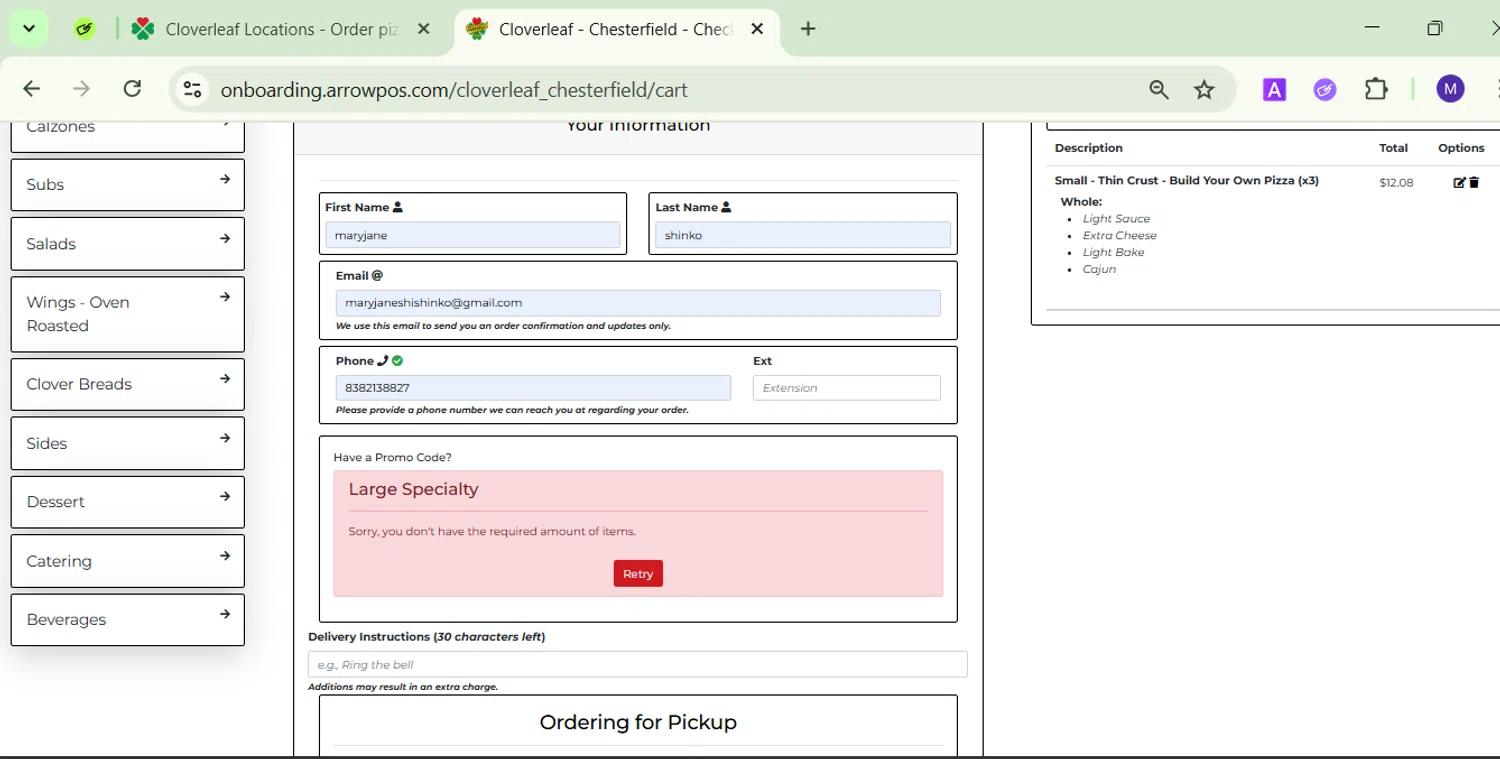Open the page zoom magnifier icon

pos(1159,90)
